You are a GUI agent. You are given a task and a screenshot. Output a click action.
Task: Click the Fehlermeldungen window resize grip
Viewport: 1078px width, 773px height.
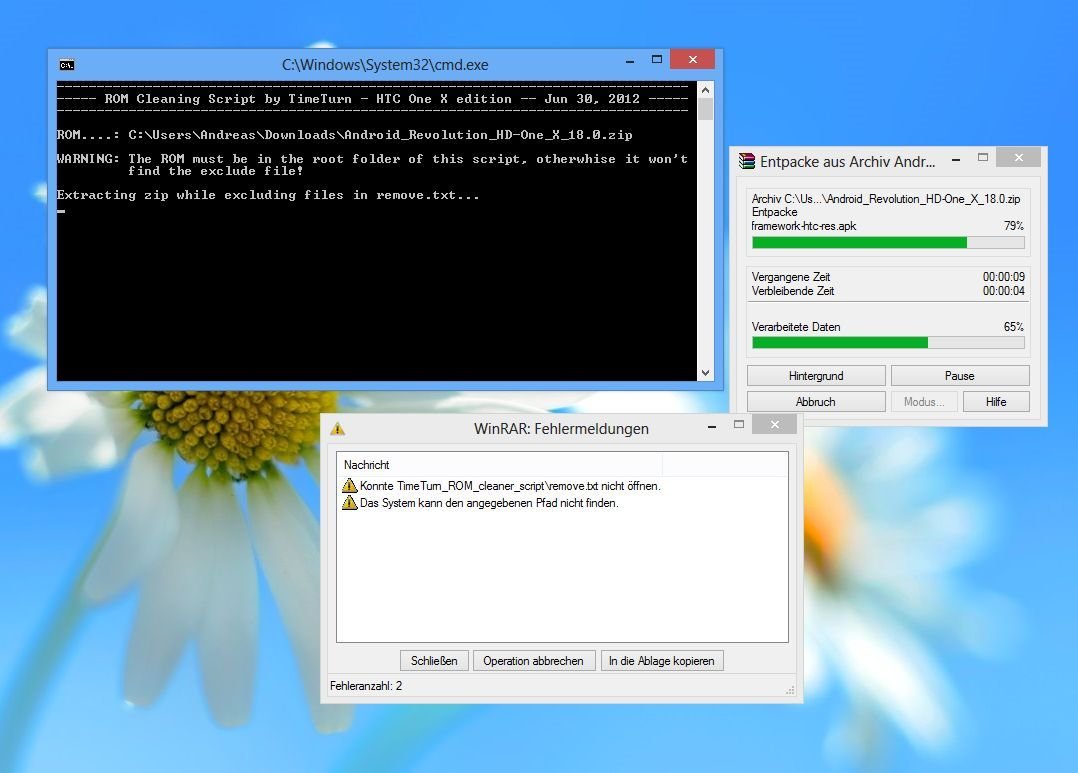point(790,690)
